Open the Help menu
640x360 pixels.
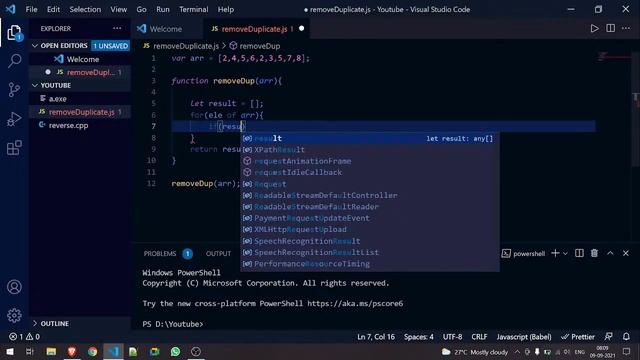pos(225,9)
